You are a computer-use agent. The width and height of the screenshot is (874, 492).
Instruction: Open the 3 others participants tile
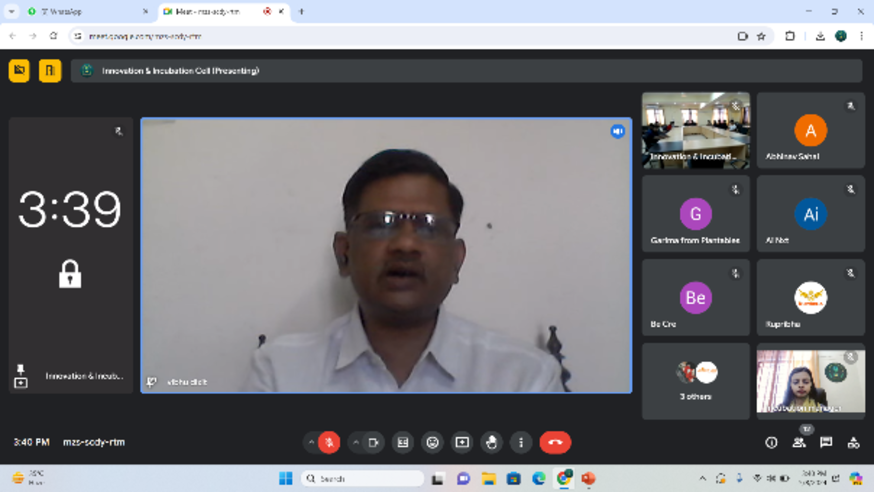(695, 380)
